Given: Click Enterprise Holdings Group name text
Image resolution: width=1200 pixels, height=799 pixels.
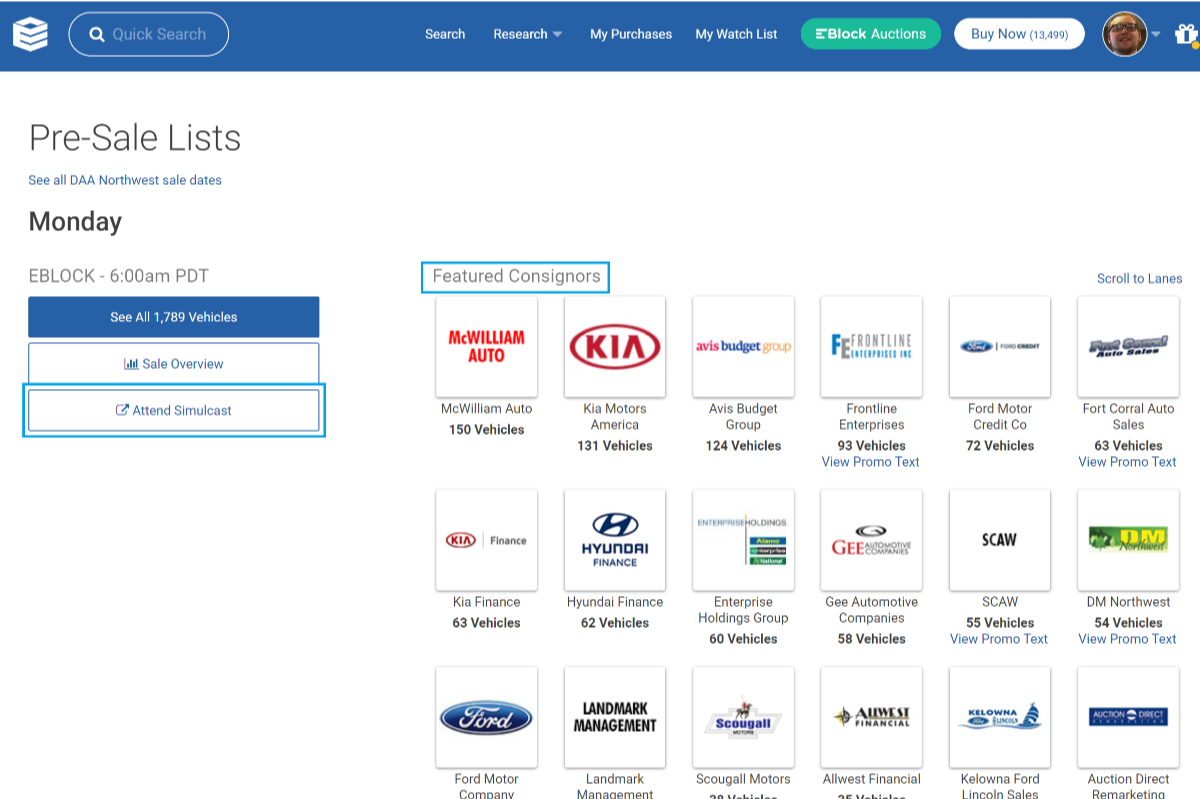Looking at the screenshot, I should [743, 610].
